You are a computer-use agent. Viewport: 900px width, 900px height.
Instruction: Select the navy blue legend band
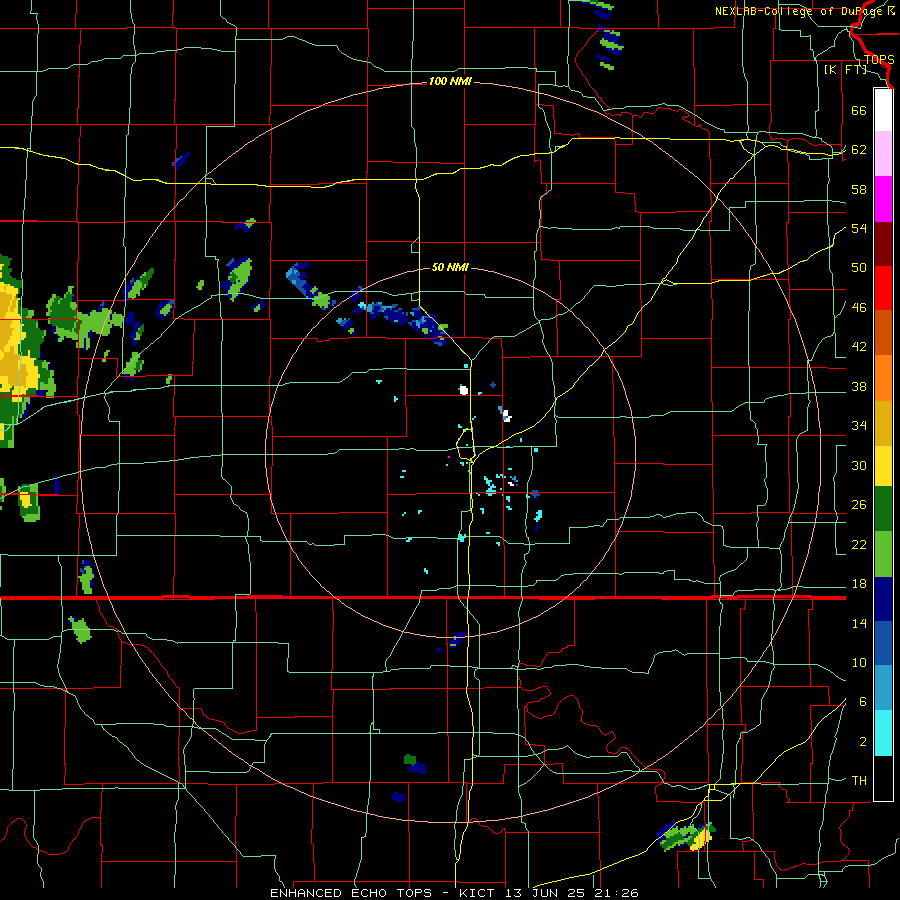click(883, 599)
